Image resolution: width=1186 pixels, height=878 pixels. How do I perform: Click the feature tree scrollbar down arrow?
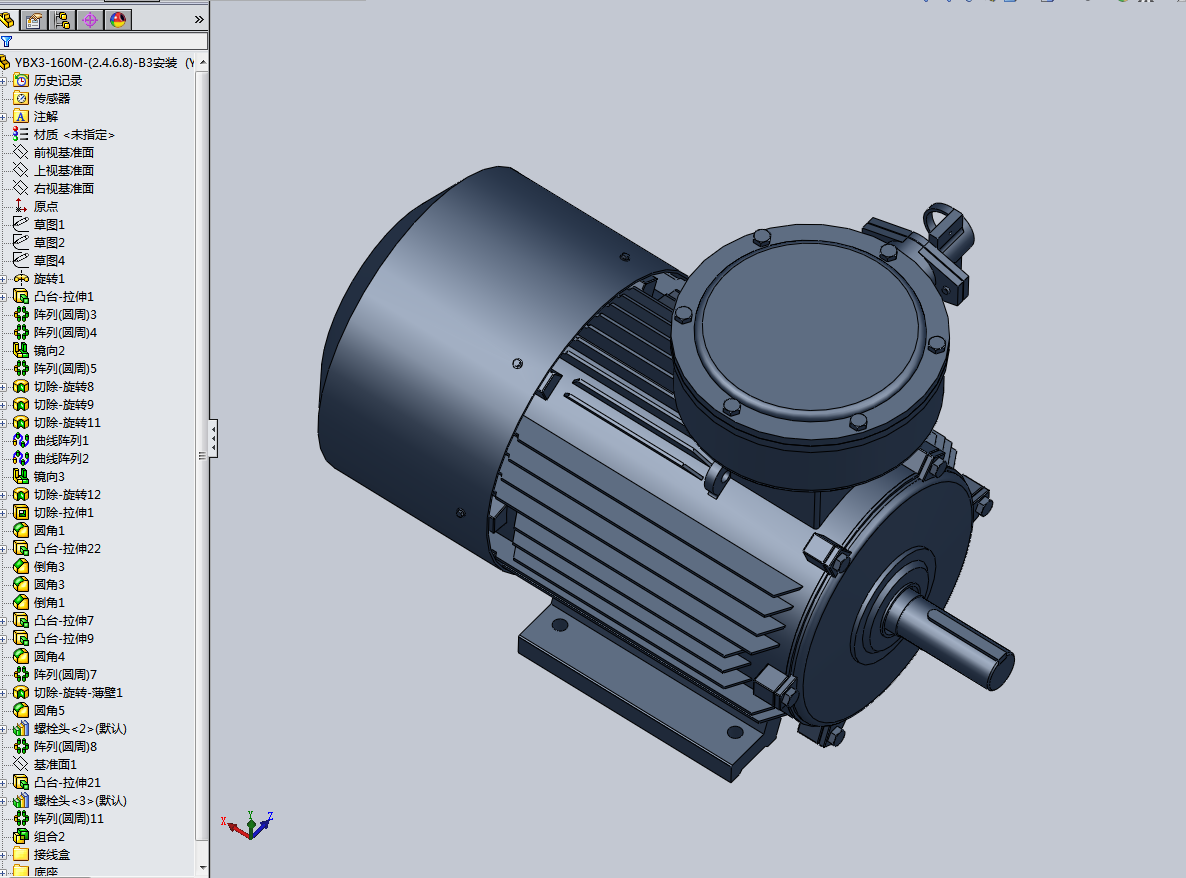pyautogui.click(x=203, y=869)
